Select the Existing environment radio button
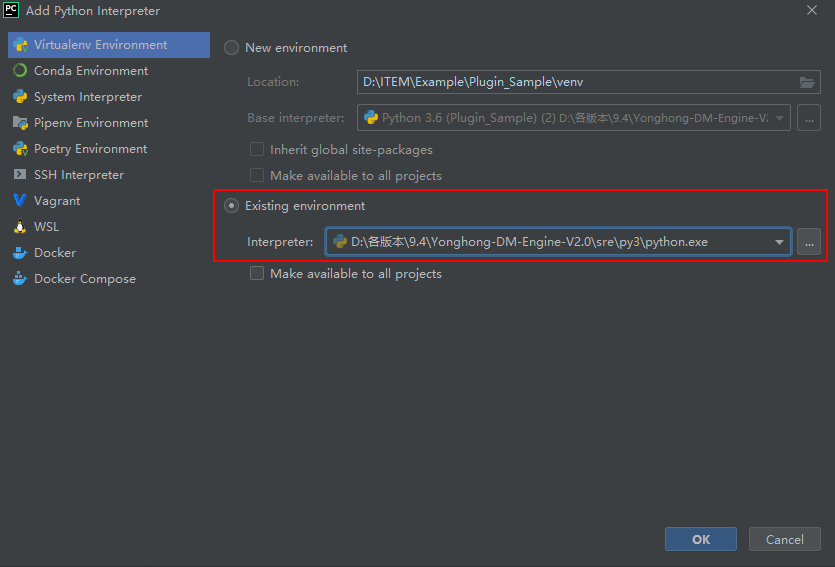The width and height of the screenshot is (835, 567). [232, 206]
